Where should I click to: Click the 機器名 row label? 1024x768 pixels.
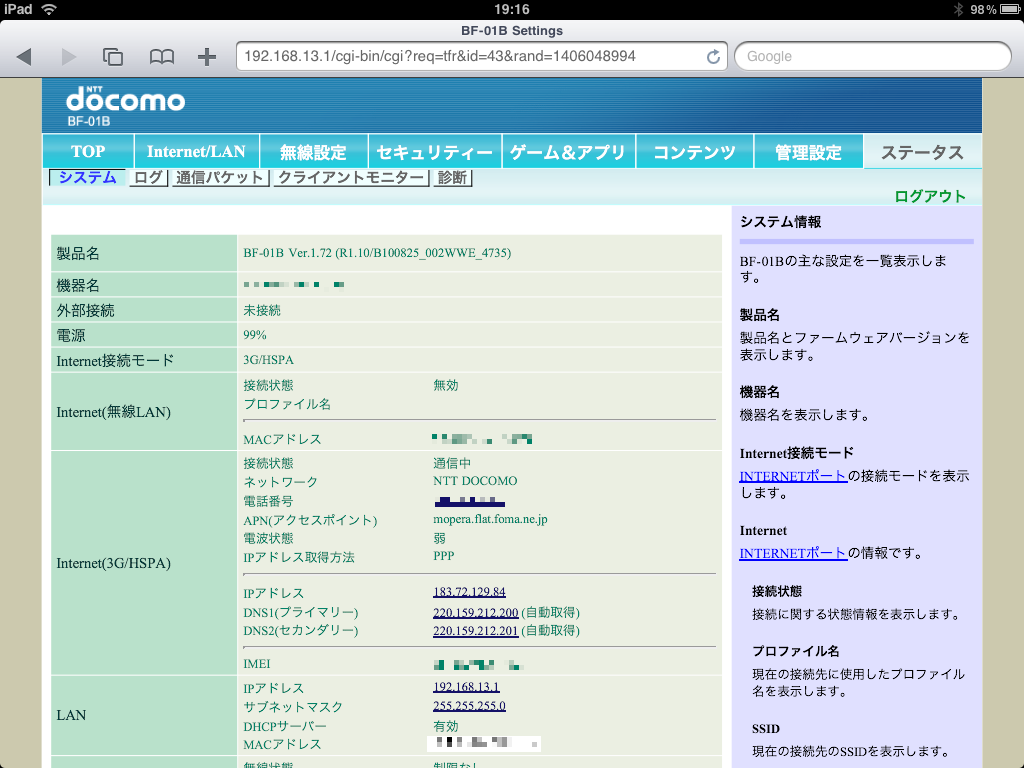click(78, 285)
